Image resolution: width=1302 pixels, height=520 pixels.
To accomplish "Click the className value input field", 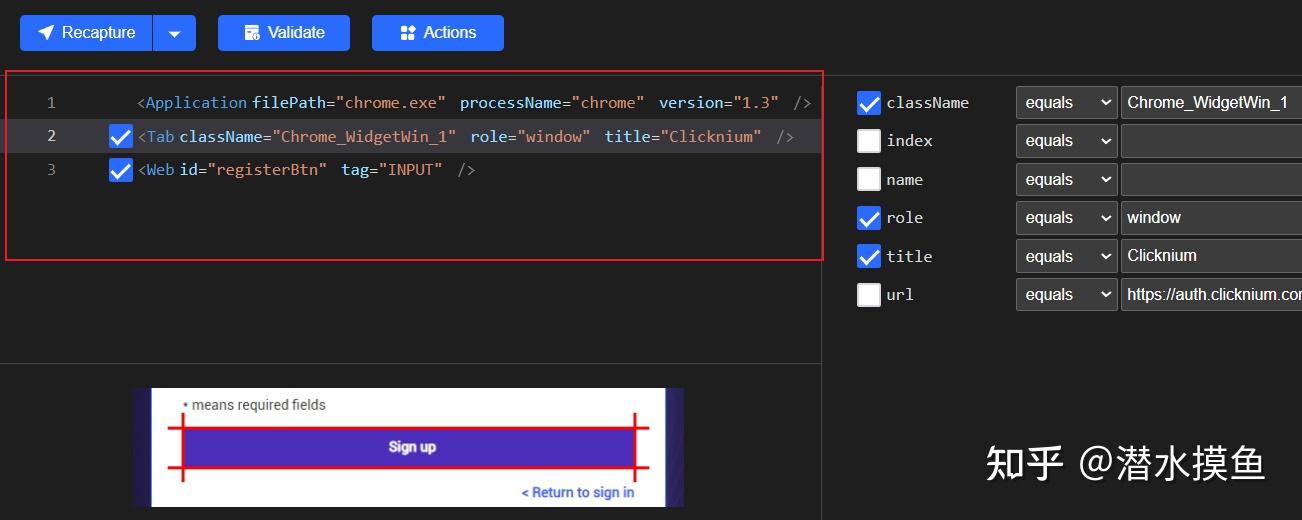I will point(1210,103).
